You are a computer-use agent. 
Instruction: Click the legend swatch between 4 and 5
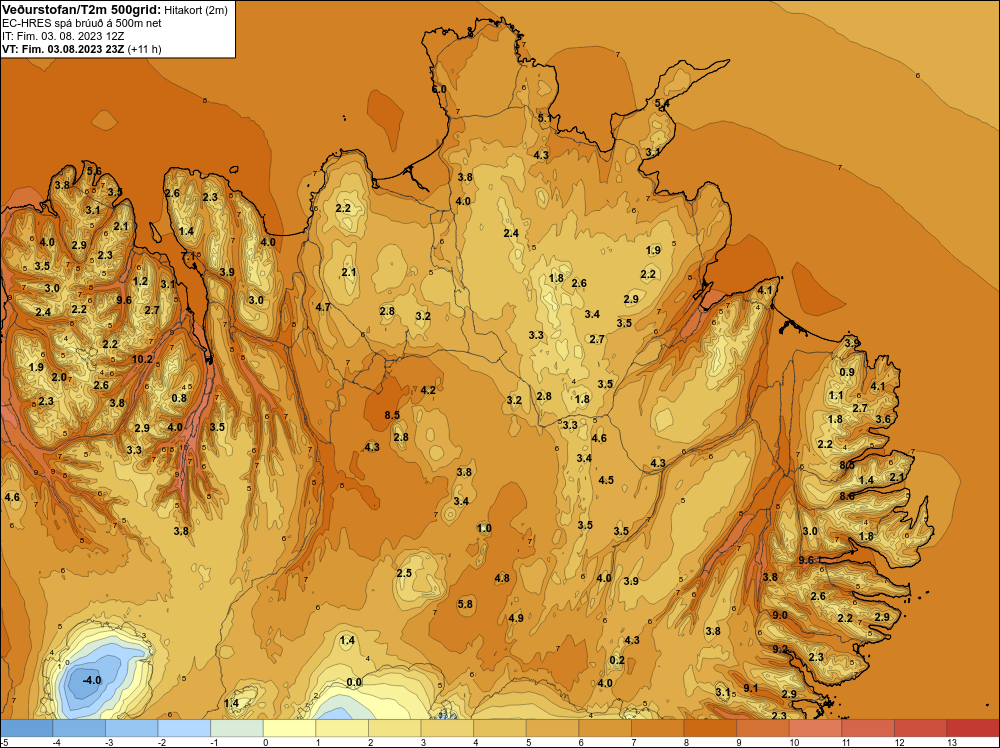pos(500,728)
